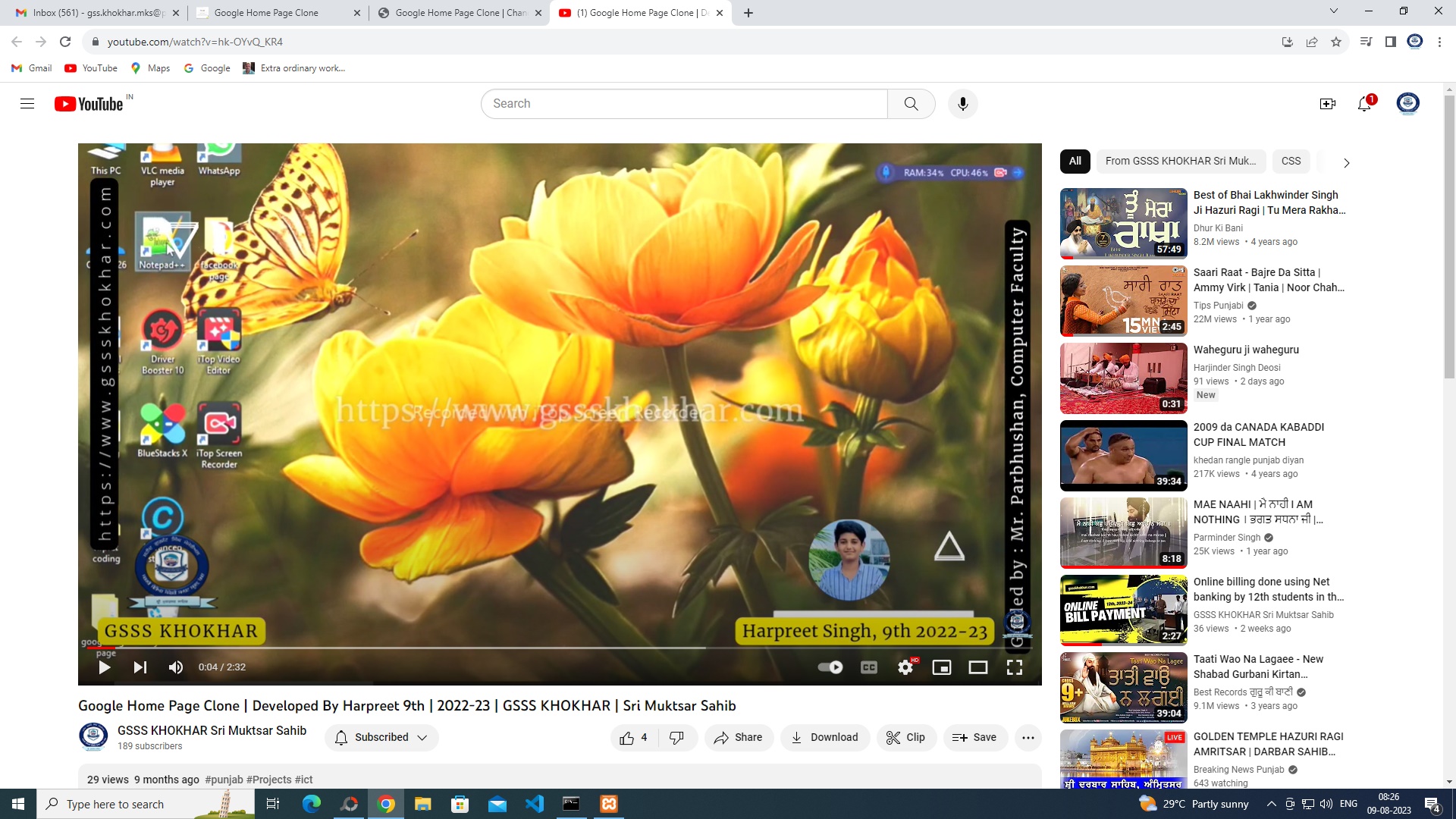Enter fullscreen mode
This screenshot has width=1456, height=819.
1014,667
